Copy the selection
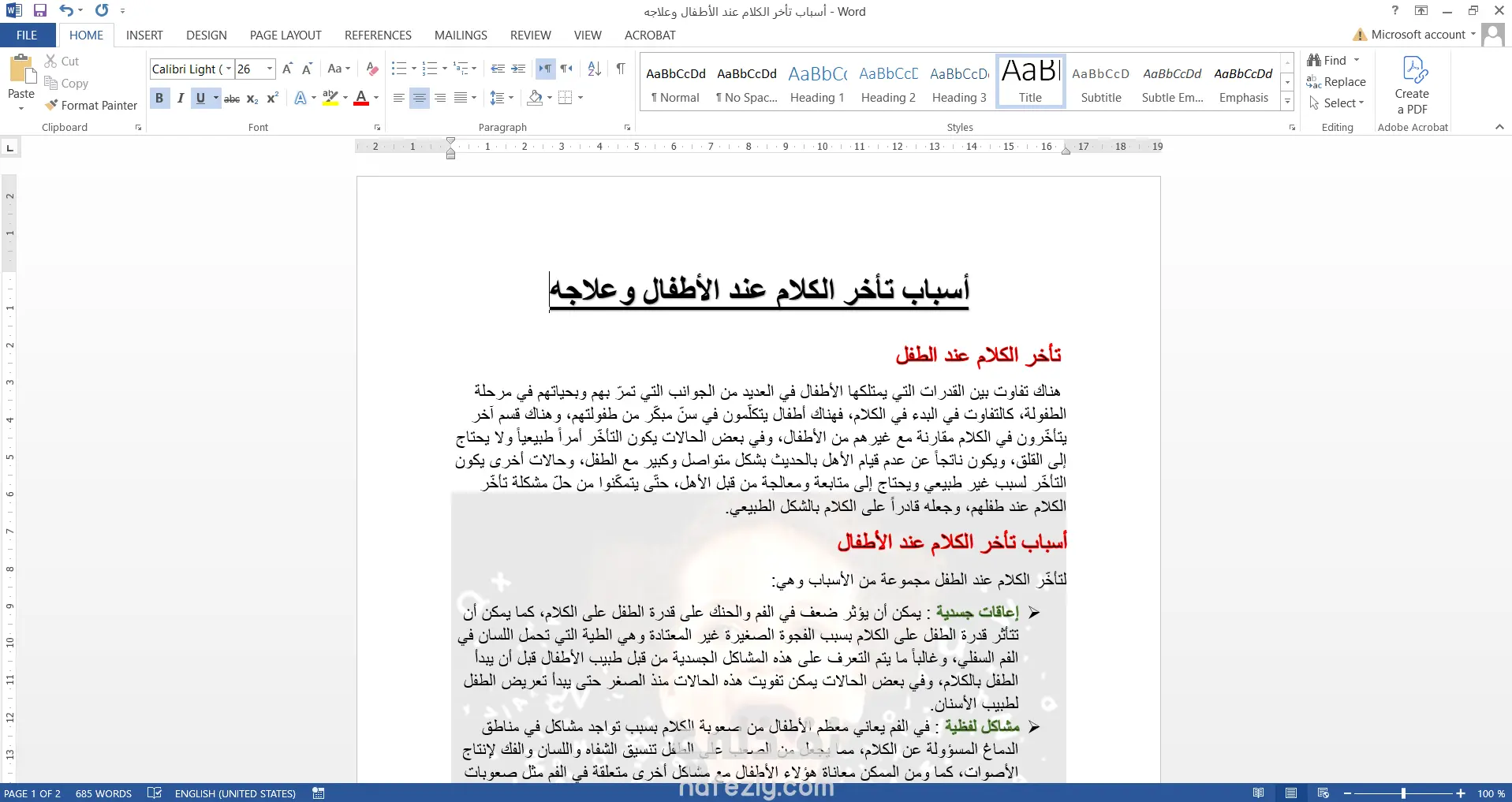The width and height of the screenshot is (1512, 802). point(66,84)
